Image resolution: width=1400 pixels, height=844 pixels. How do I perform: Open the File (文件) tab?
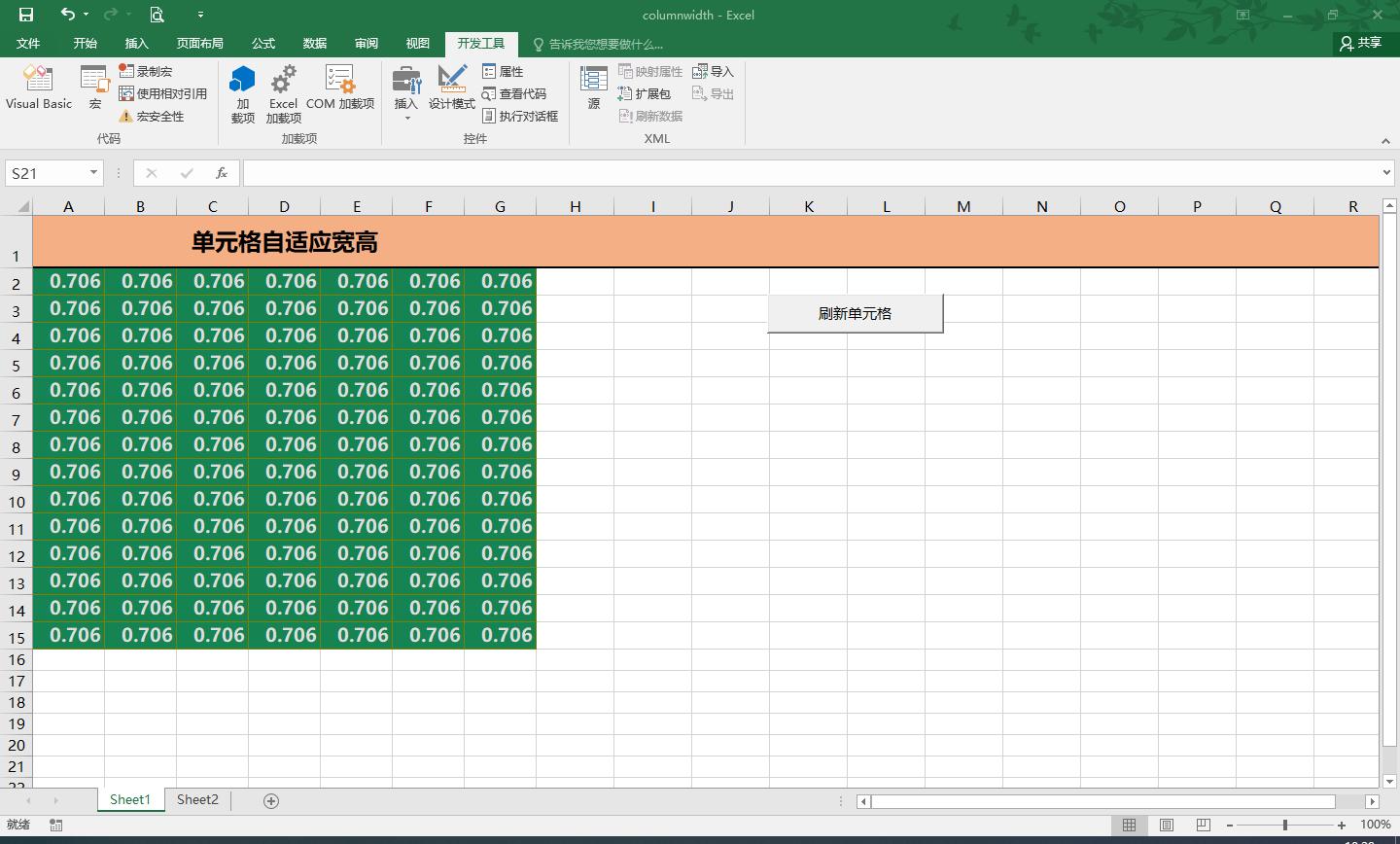(x=28, y=44)
